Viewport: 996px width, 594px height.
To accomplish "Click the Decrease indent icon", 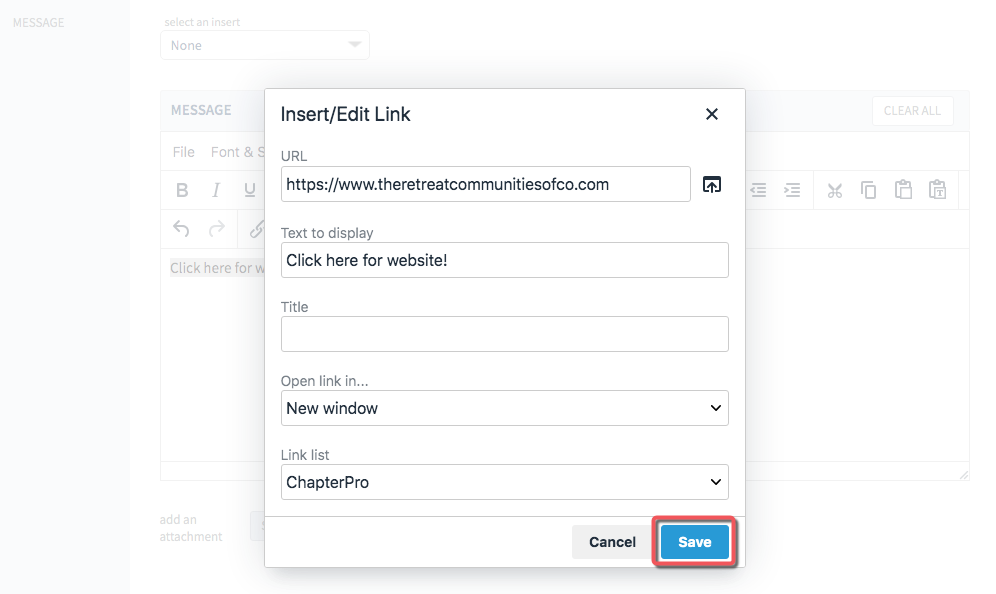I will tap(758, 190).
